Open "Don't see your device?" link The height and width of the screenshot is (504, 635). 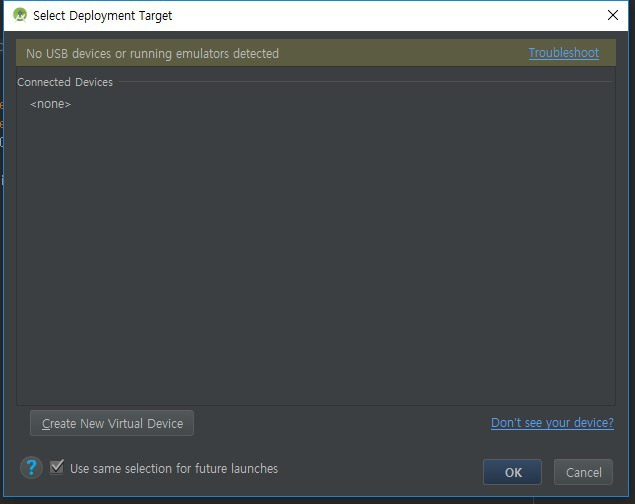[552, 423]
